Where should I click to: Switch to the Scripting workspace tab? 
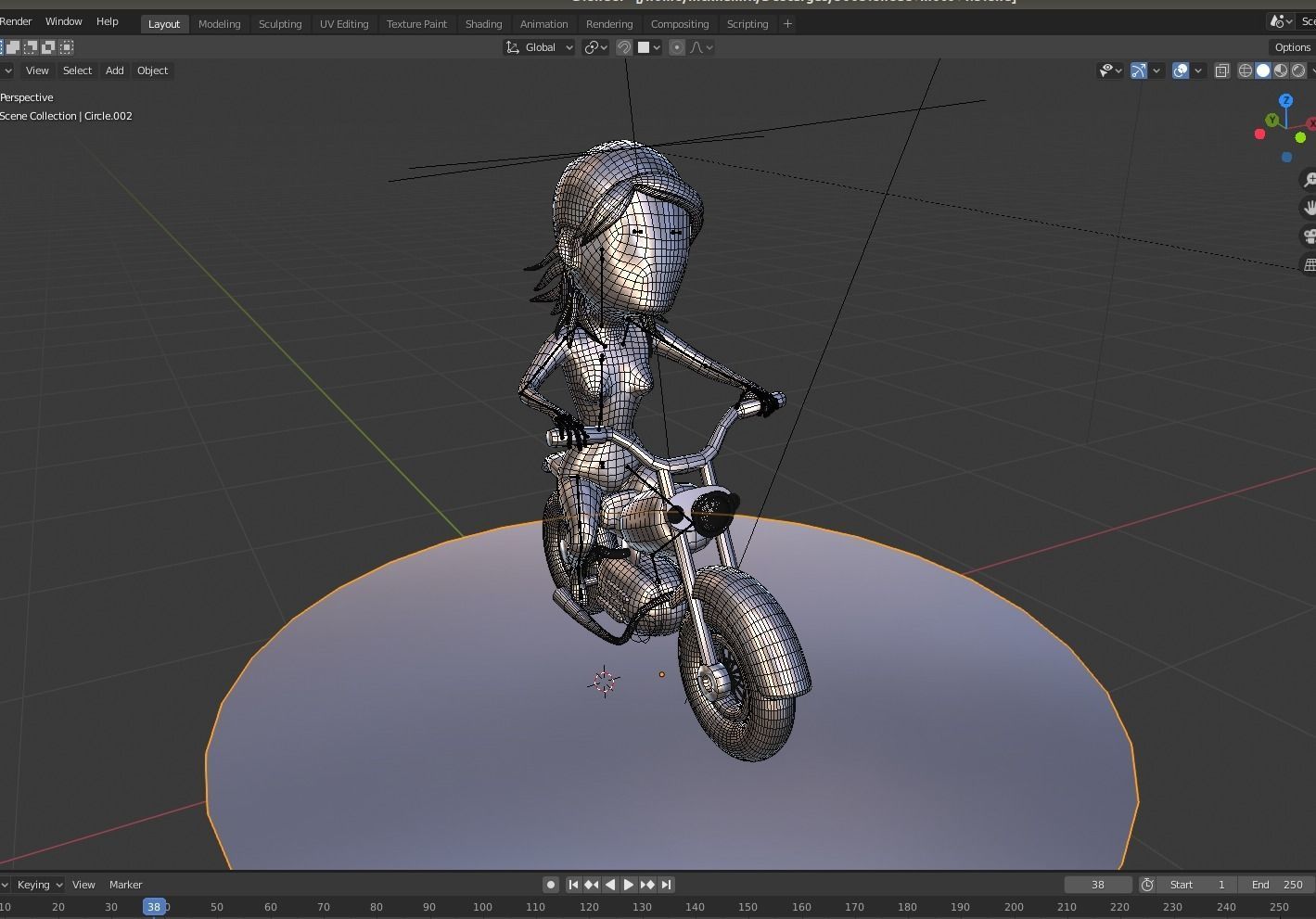tap(747, 24)
